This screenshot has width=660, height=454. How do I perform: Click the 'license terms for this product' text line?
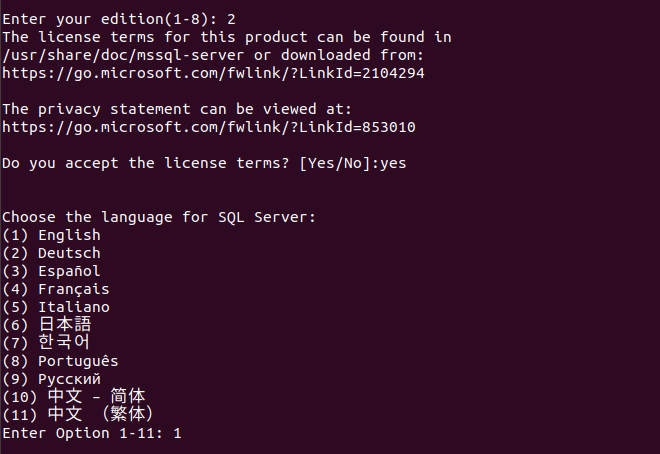coord(226,37)
